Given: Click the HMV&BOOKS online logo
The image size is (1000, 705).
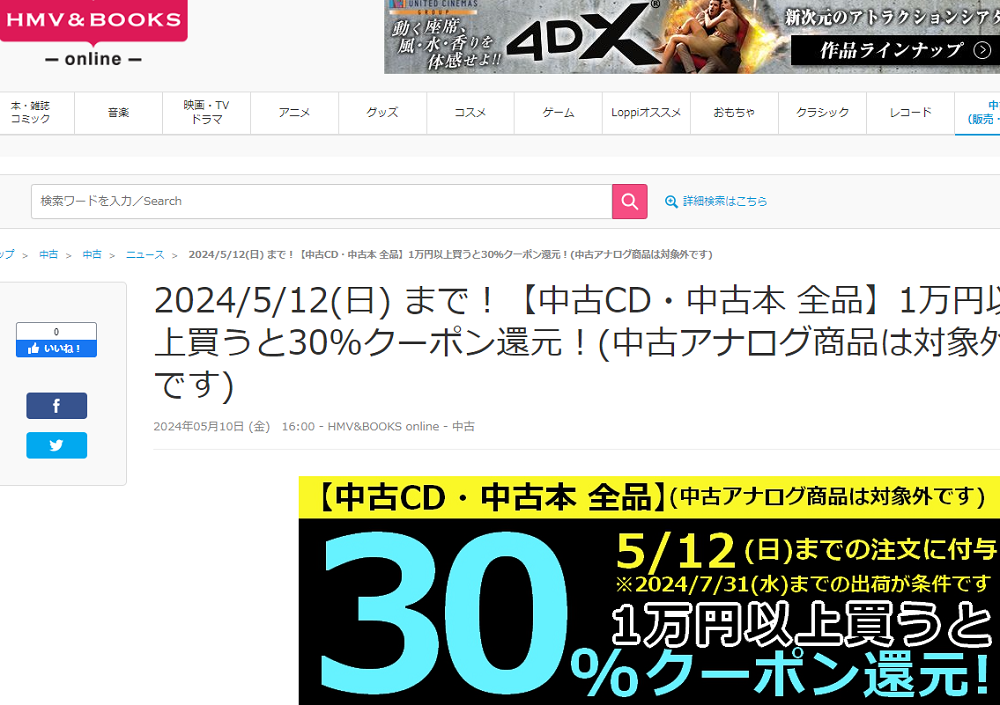Looking at the screenshot, I should (x=94, y=34).
